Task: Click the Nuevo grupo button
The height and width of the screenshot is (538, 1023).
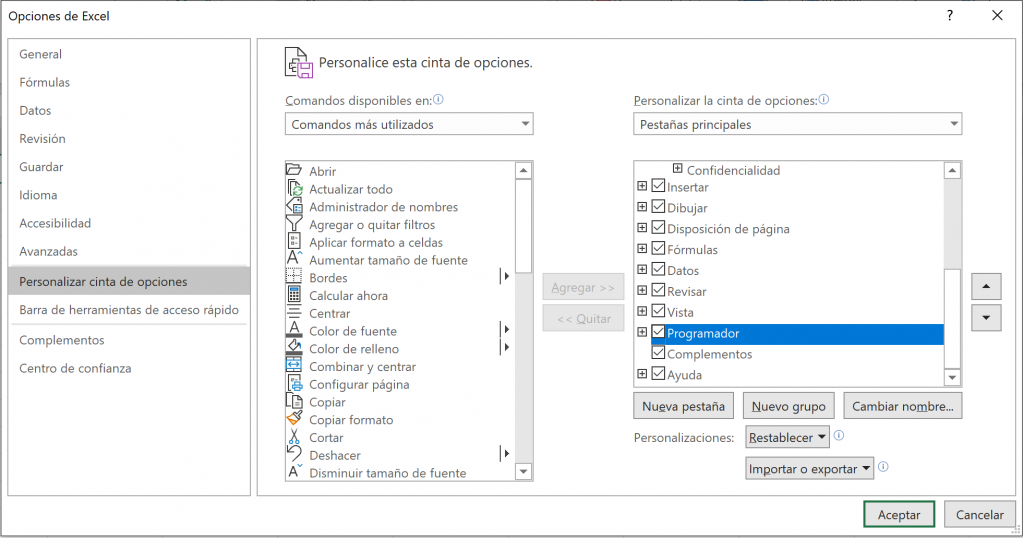Action: point(788,406)
